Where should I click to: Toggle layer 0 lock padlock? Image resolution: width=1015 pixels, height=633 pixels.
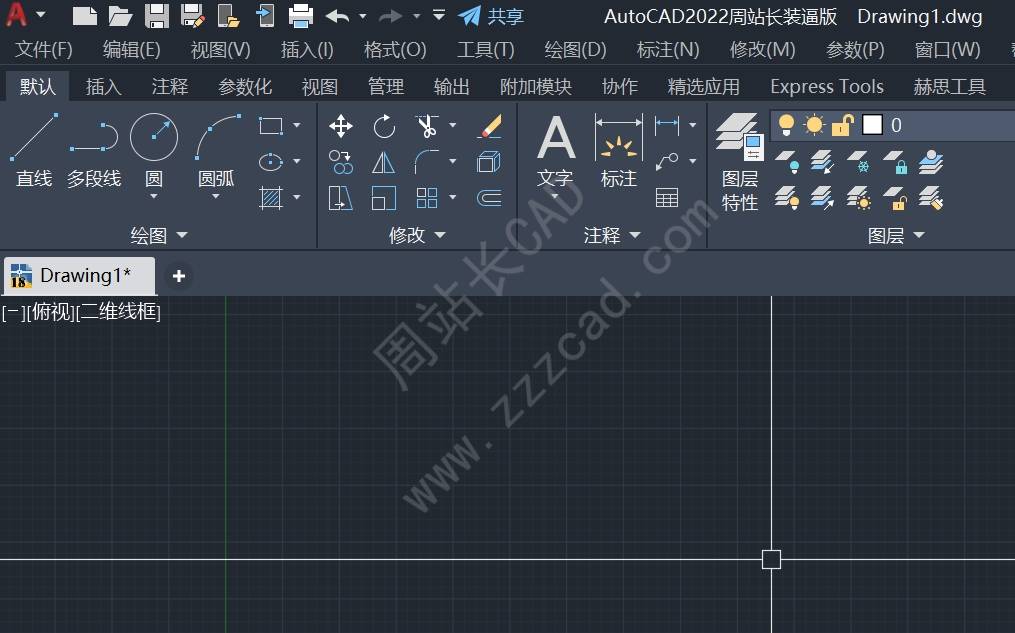click(x=843, y=124)
